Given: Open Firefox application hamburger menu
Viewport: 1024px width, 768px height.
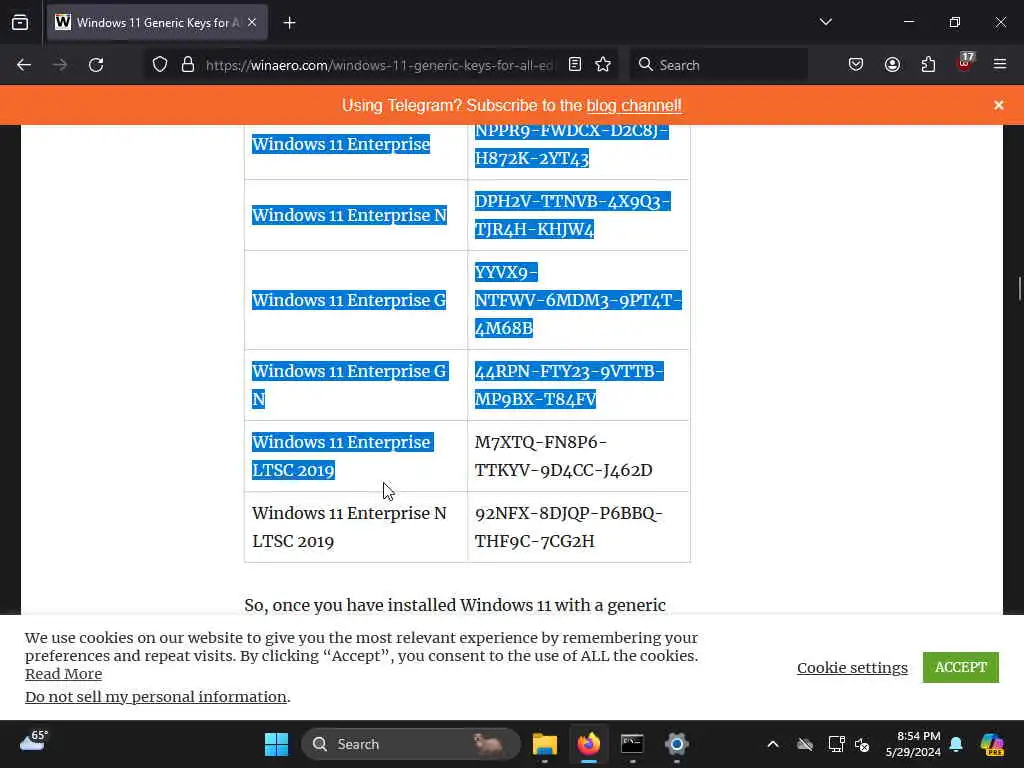Looking at the screenshot, I should (x=1000, y=65).
